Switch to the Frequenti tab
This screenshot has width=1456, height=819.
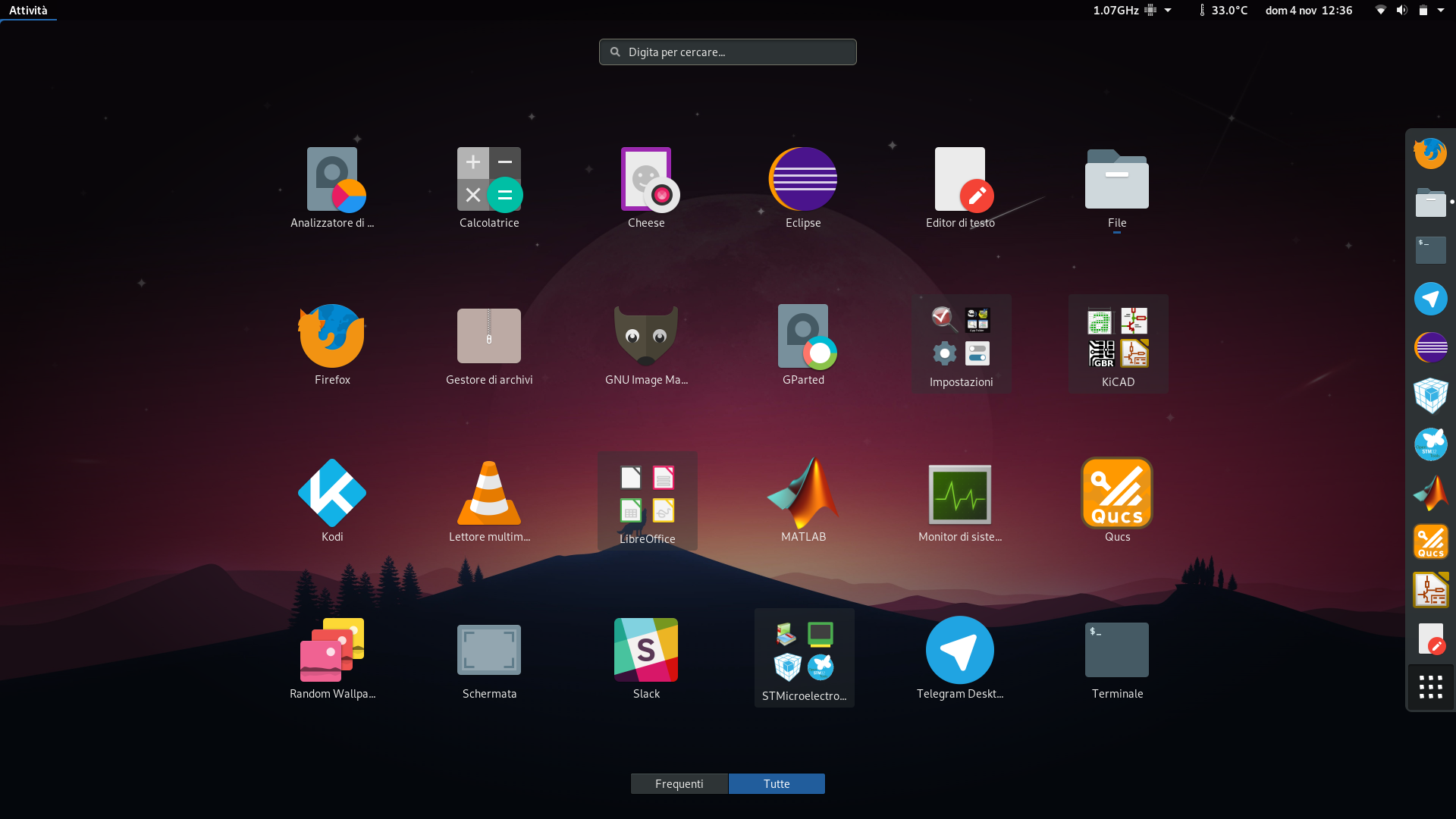679,784
